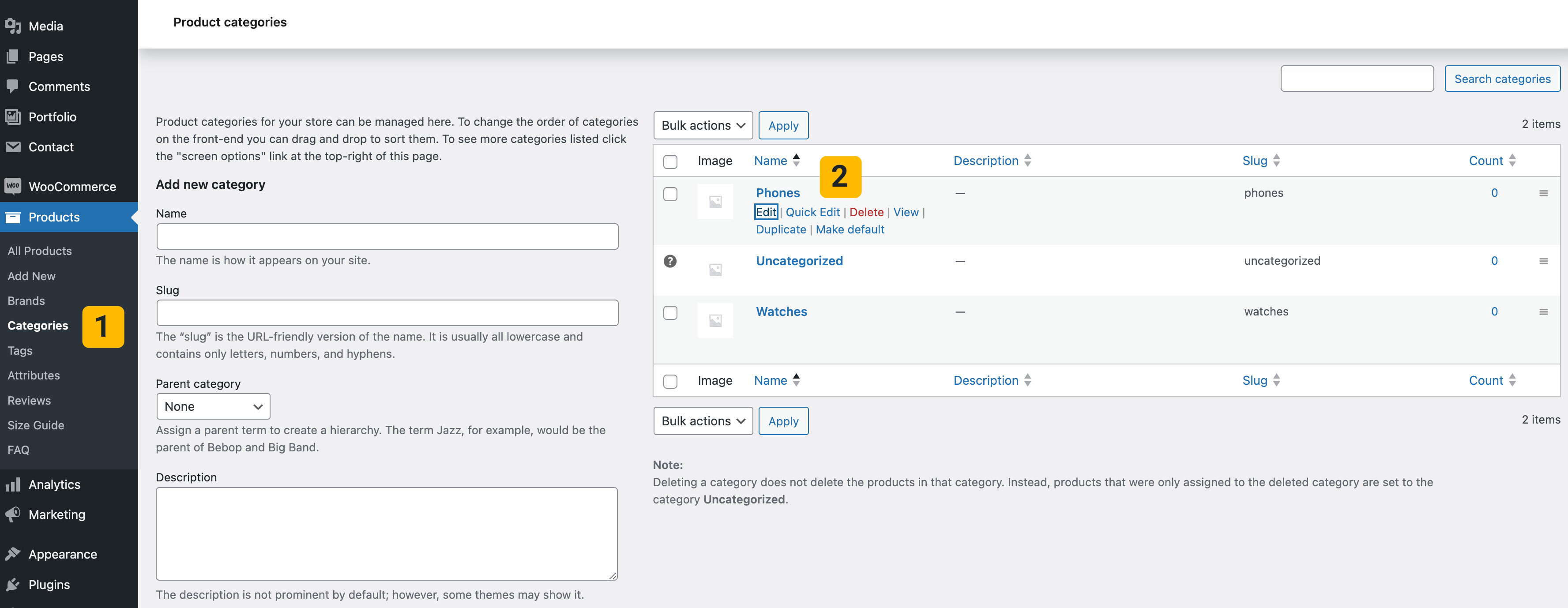Click the Appearance paintbrush icon

tap(13, 554)
